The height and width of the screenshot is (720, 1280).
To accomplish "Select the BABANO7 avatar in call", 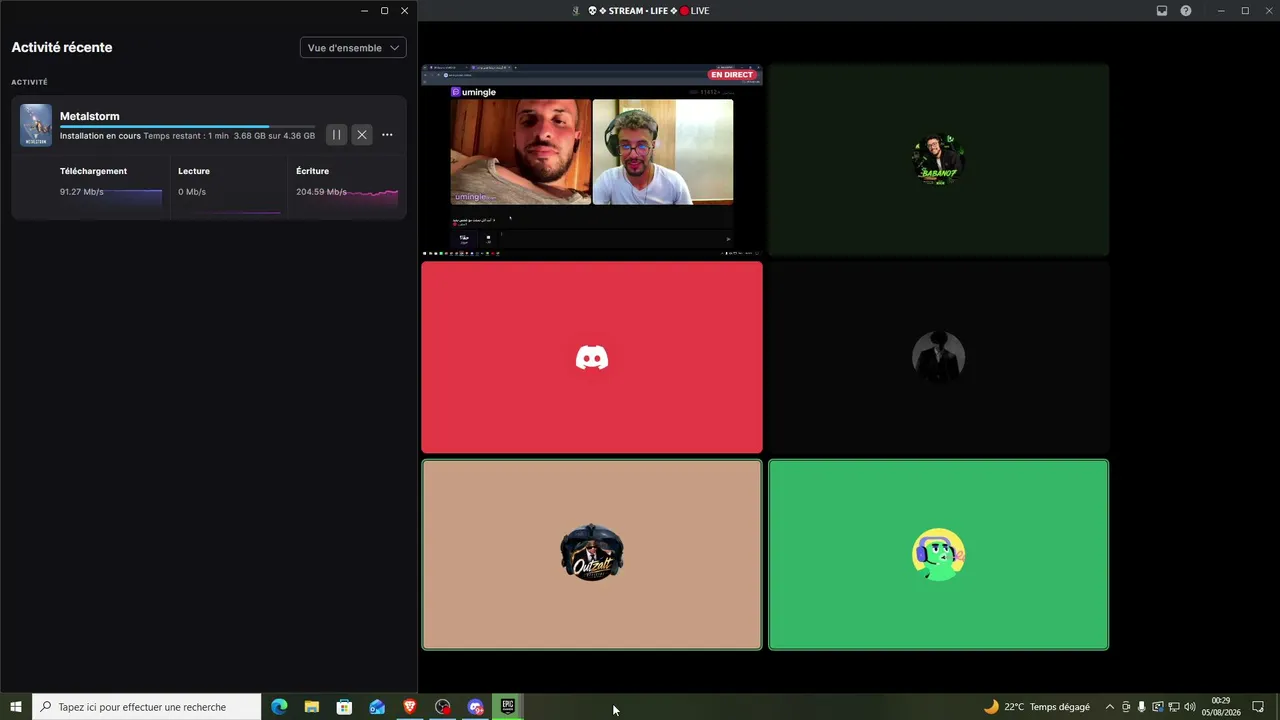I will (x=938, y=160).
